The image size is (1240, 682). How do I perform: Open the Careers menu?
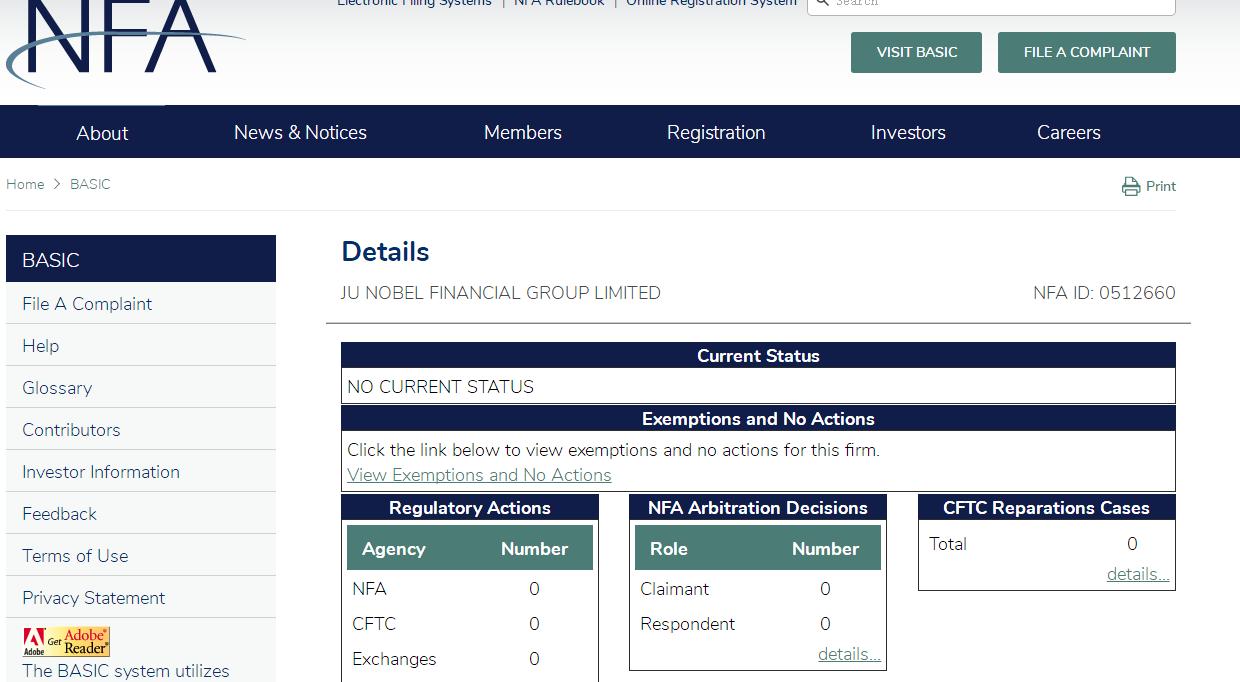(x=1069, y=132)
